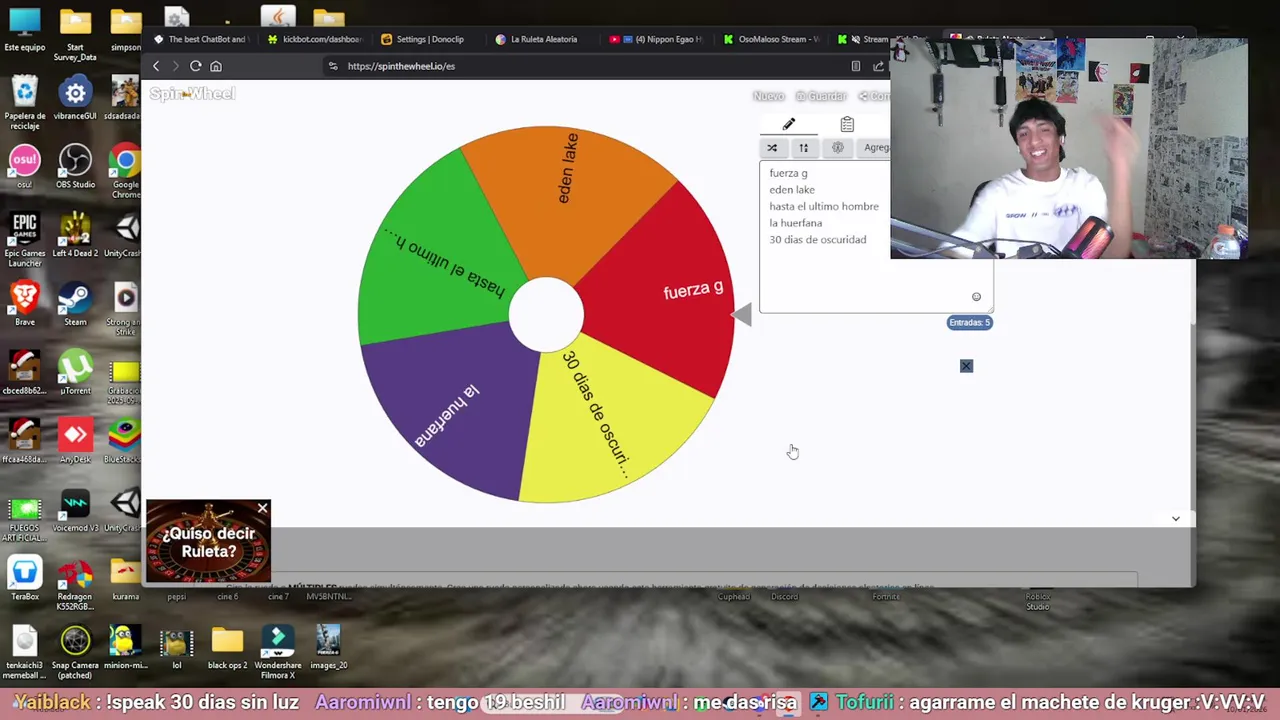The height and width of the screenshot is (720, 1280).
Task: Close the small square popup with X
Action: click(x=966, y=366)
